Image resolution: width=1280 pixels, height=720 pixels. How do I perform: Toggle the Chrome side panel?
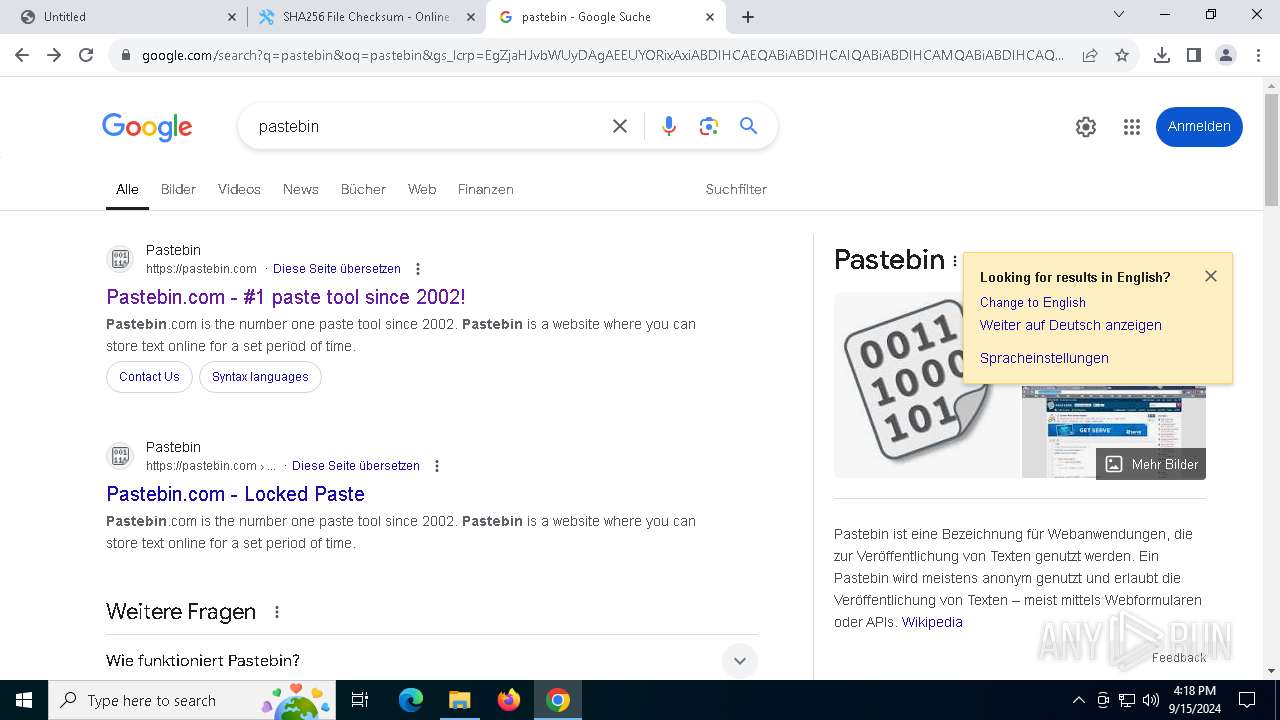[1193, 55]
